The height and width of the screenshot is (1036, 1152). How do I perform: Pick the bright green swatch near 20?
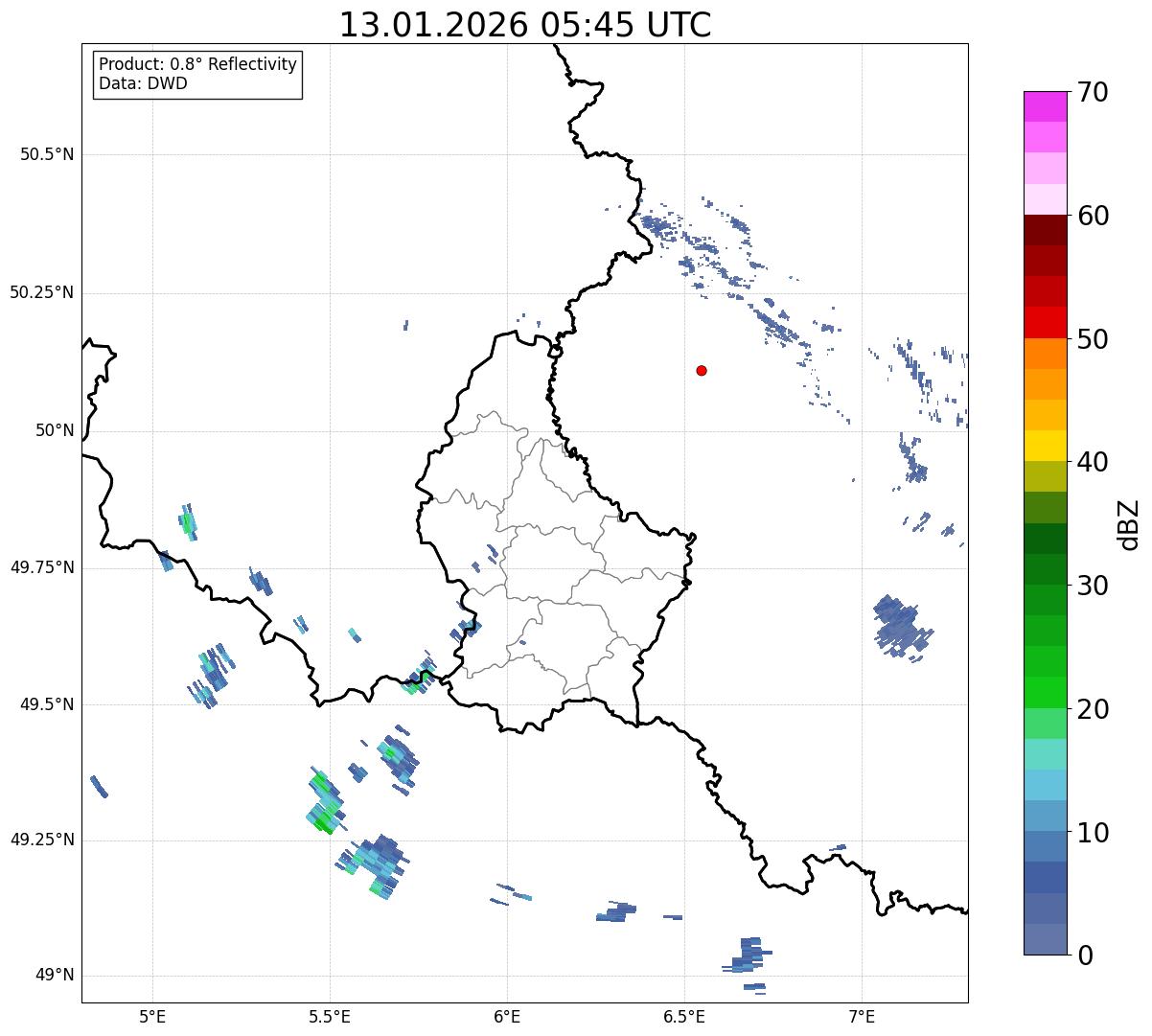[x=1045, y=692]
